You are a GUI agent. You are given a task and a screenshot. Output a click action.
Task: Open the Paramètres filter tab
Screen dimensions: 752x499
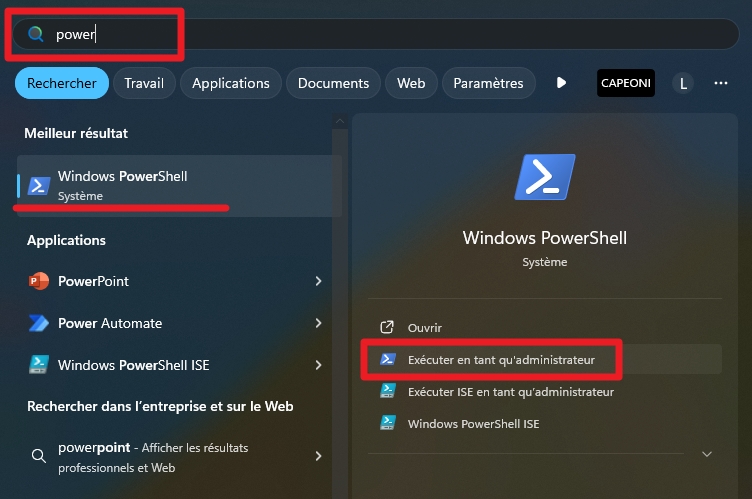(488, 83)
